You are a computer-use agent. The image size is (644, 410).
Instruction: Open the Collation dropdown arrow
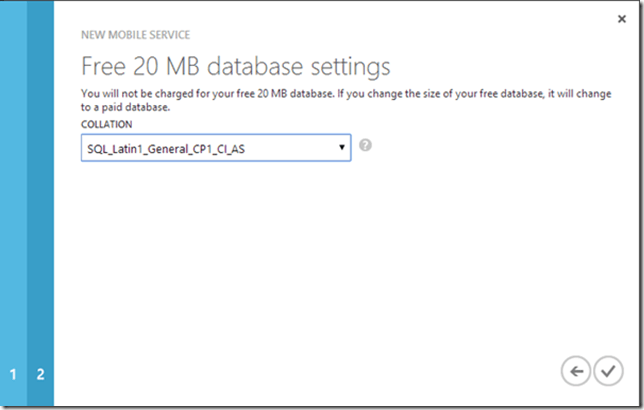[342, 148]
